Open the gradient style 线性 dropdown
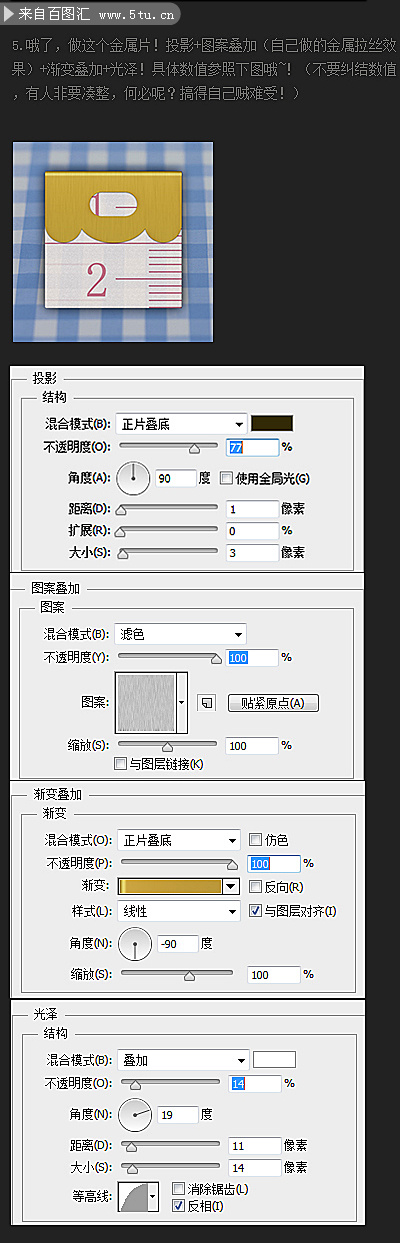Screen dimensions: 400x1243 (179, 911)
